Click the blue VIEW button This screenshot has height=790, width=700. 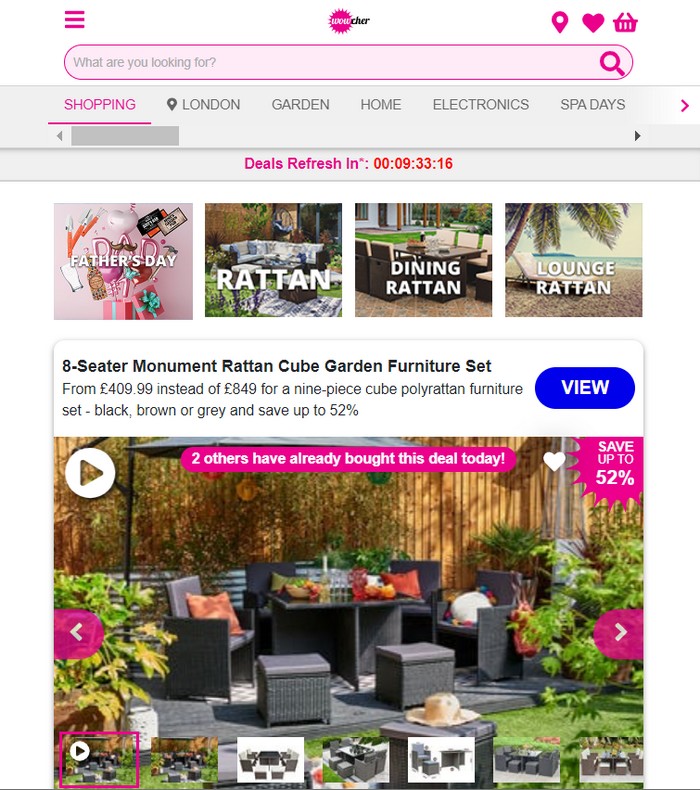[585, 388]
